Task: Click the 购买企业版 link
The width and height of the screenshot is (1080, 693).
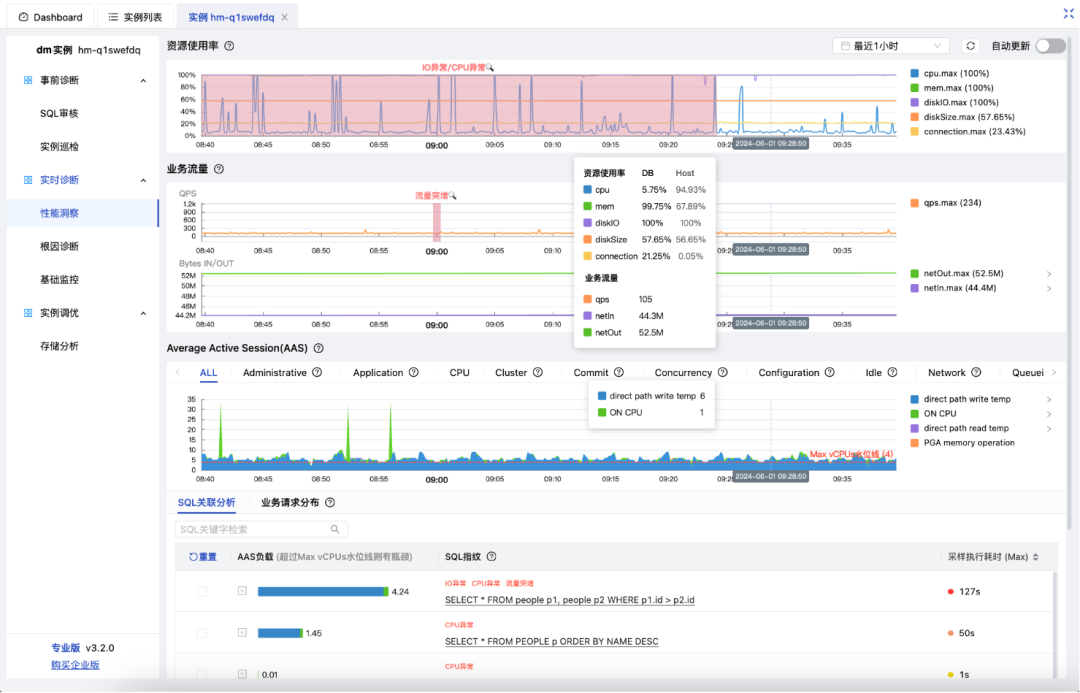Action: (75, 665)
